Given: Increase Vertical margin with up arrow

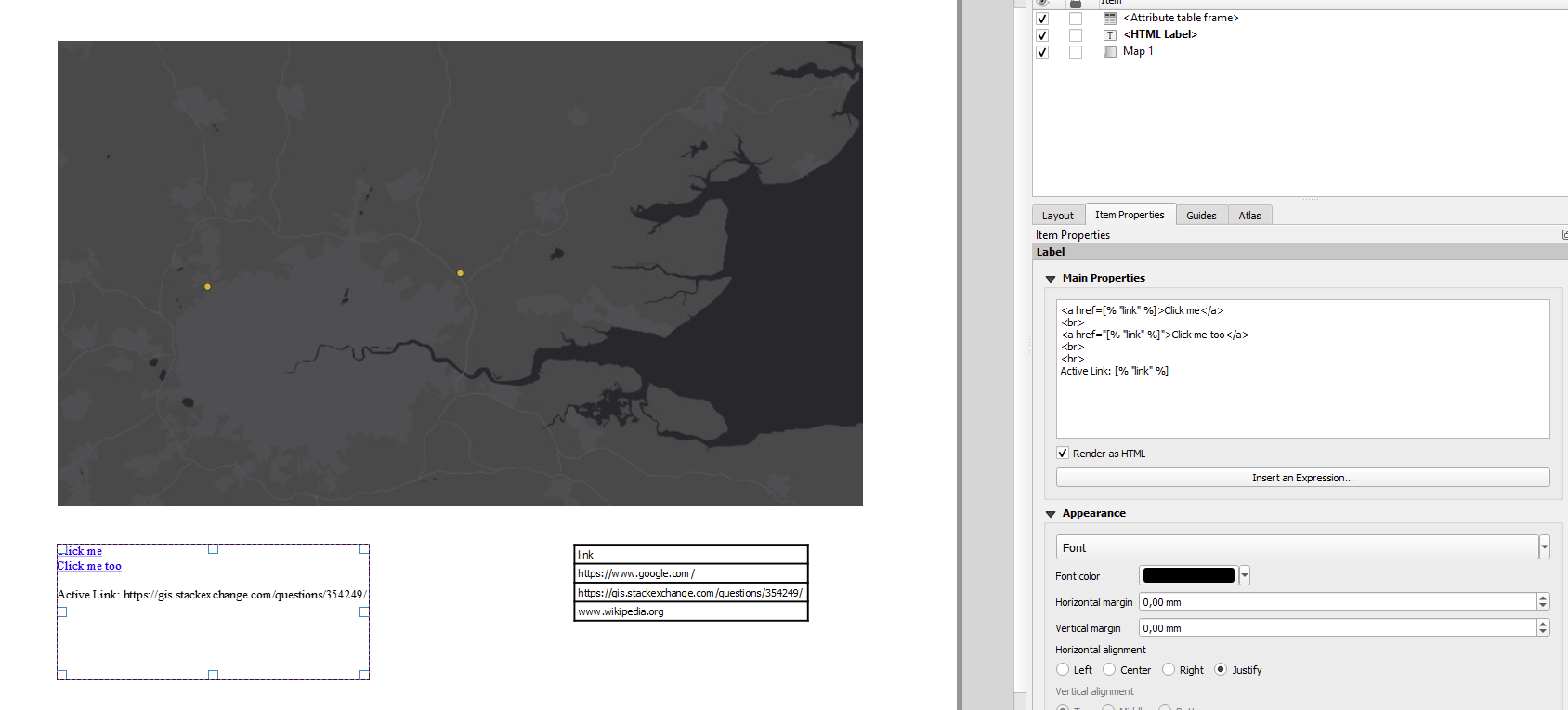Looking at the screenshot, I should (1543, 624).
